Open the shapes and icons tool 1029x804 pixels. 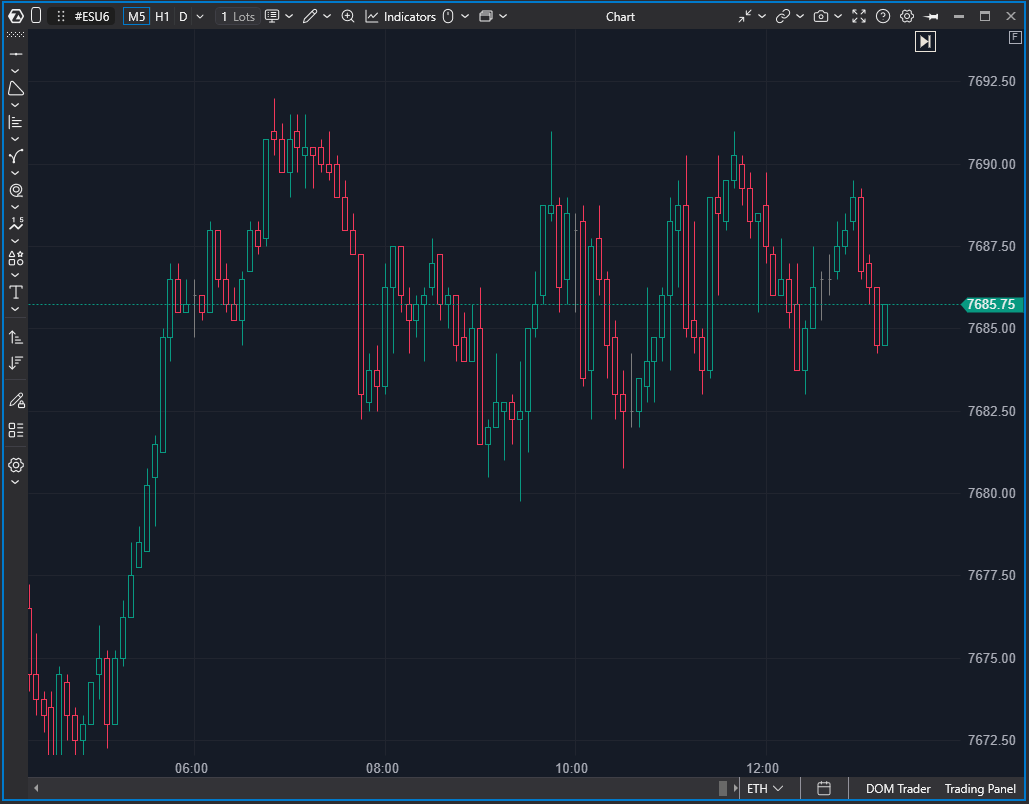coord(16,258)
